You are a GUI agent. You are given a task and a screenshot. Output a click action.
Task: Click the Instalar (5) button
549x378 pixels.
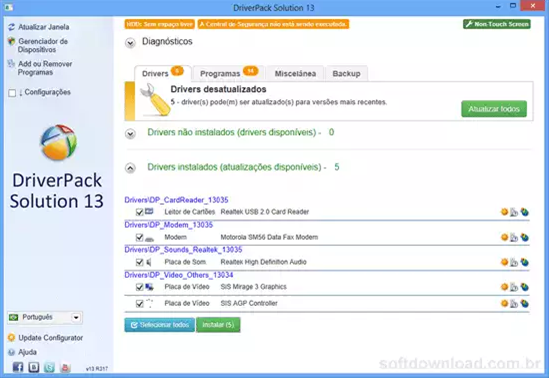218,325
